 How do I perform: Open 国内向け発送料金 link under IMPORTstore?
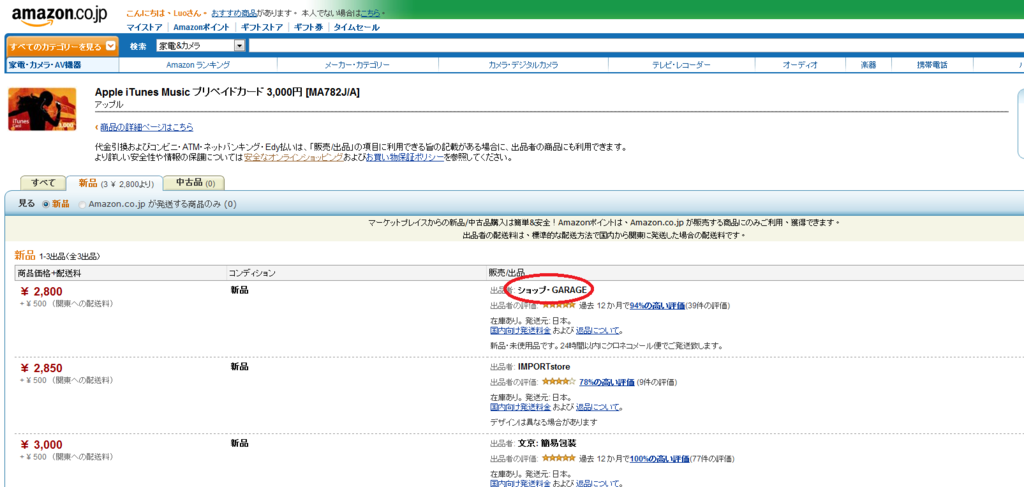520,407
